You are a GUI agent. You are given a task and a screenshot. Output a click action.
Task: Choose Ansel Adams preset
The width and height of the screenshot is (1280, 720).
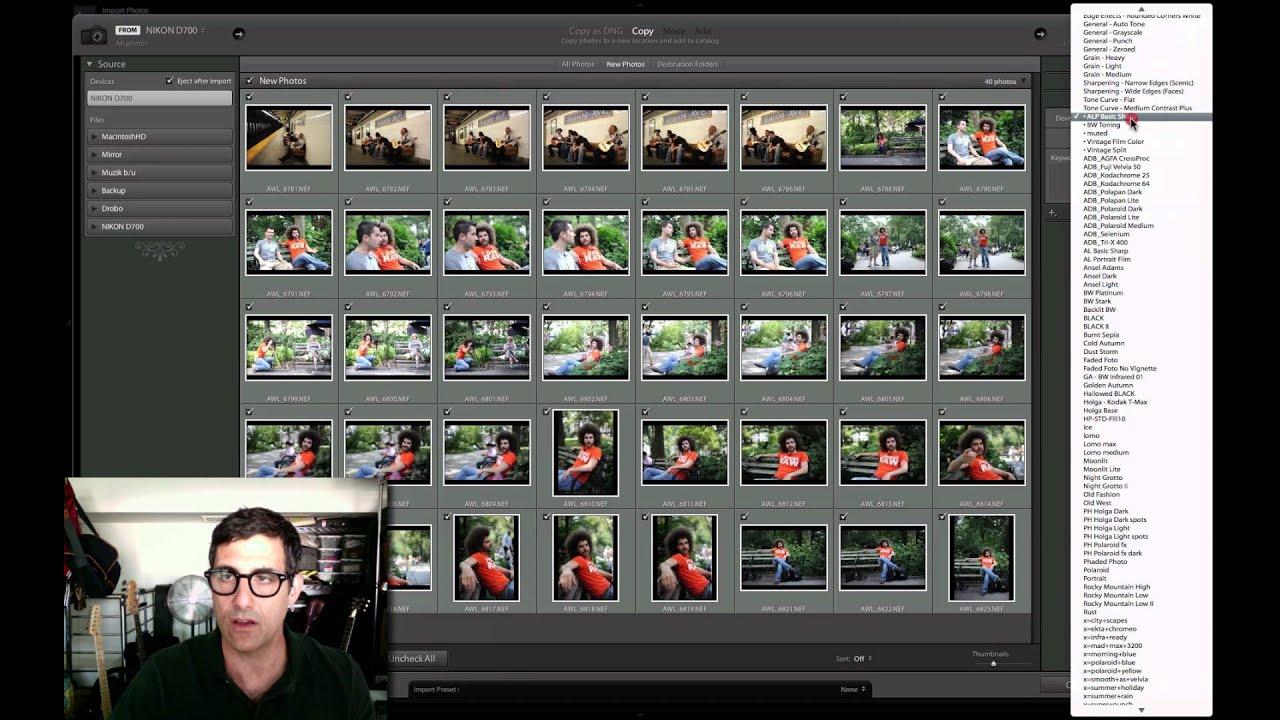tap(1103, 268)
